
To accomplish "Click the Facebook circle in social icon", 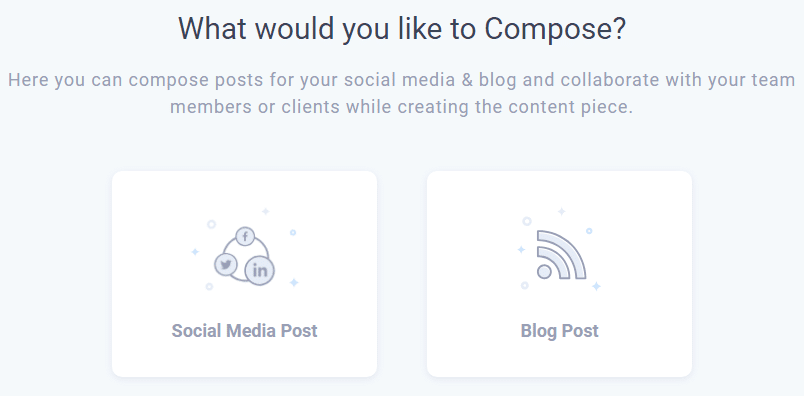I will (x=245, y=236).
